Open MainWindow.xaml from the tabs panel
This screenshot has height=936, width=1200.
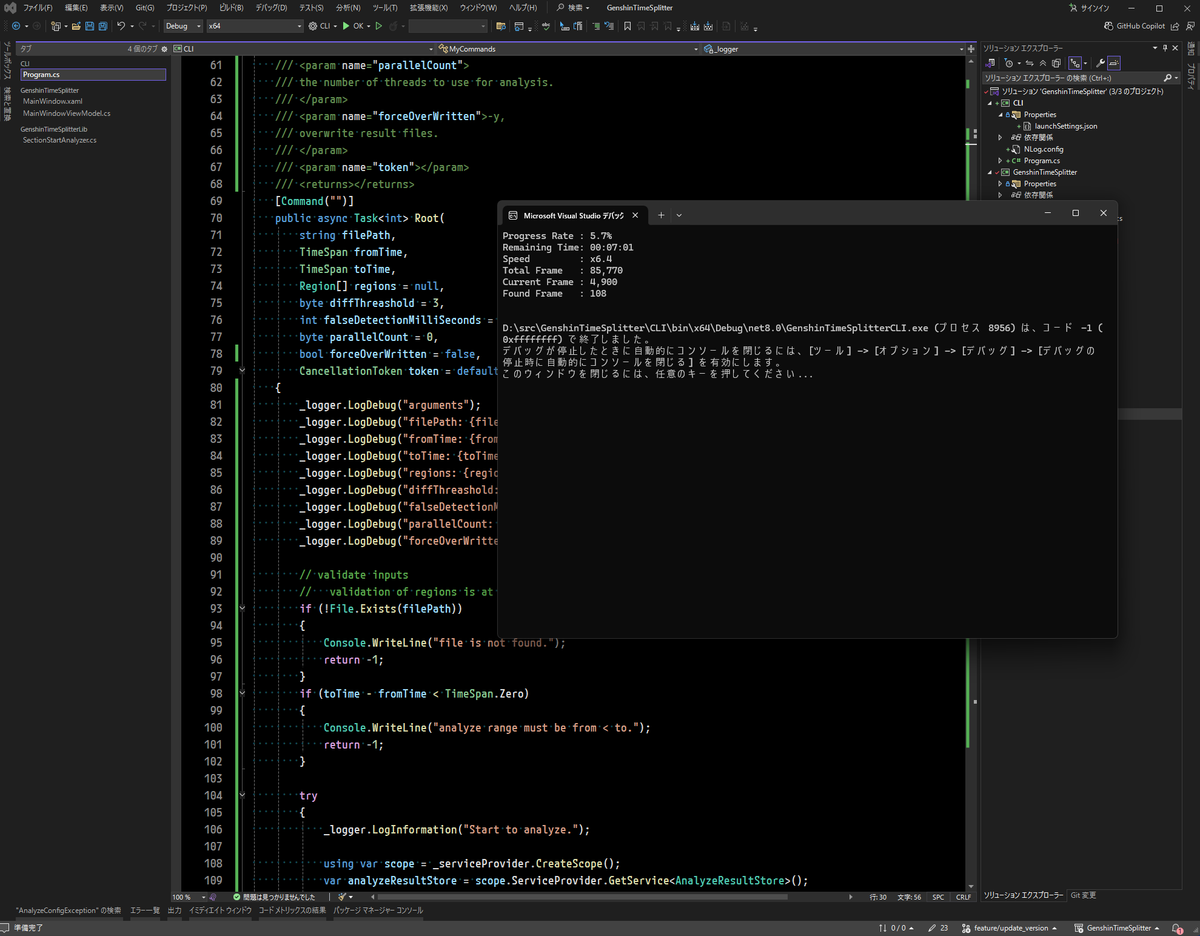pyautogui.click(x=53, y=101)
